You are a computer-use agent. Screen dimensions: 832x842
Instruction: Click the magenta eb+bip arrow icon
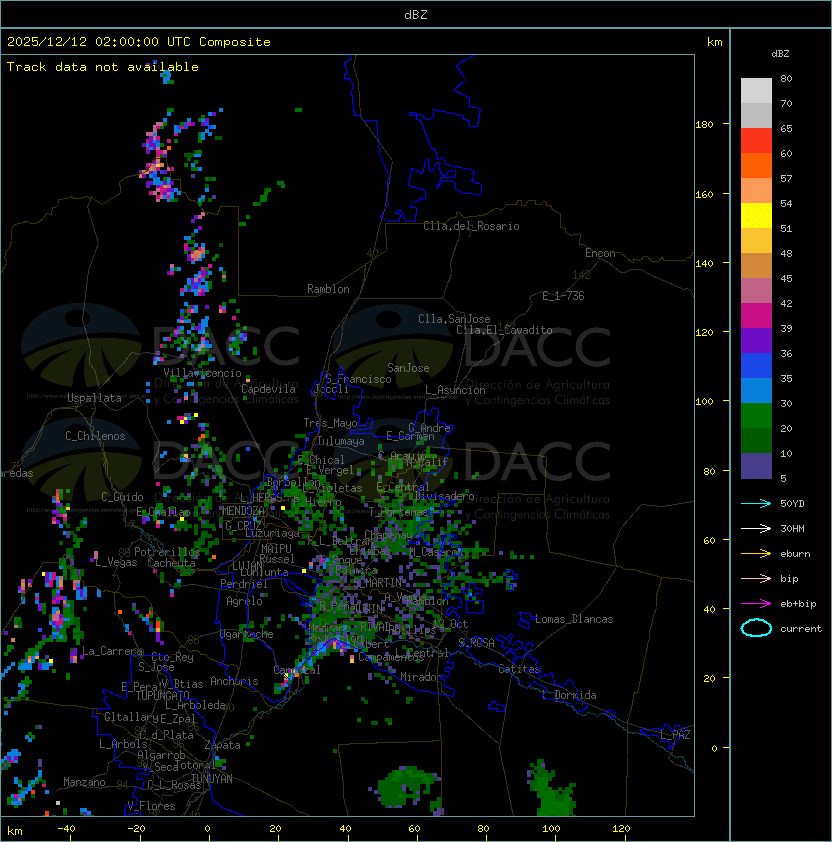coord(756,604)
